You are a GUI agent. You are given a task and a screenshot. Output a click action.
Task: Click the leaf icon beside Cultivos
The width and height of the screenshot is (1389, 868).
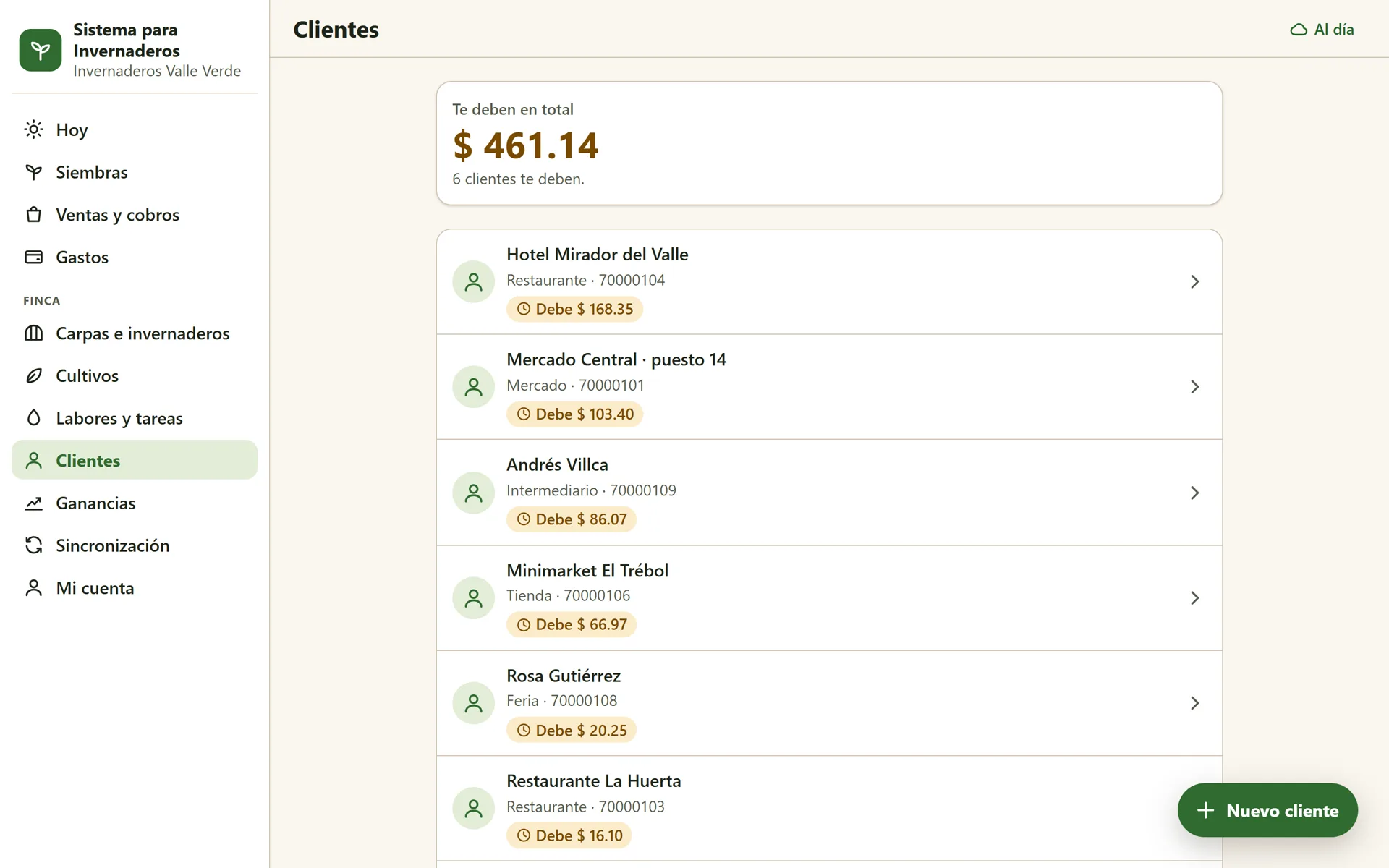(x=33, y=375)
